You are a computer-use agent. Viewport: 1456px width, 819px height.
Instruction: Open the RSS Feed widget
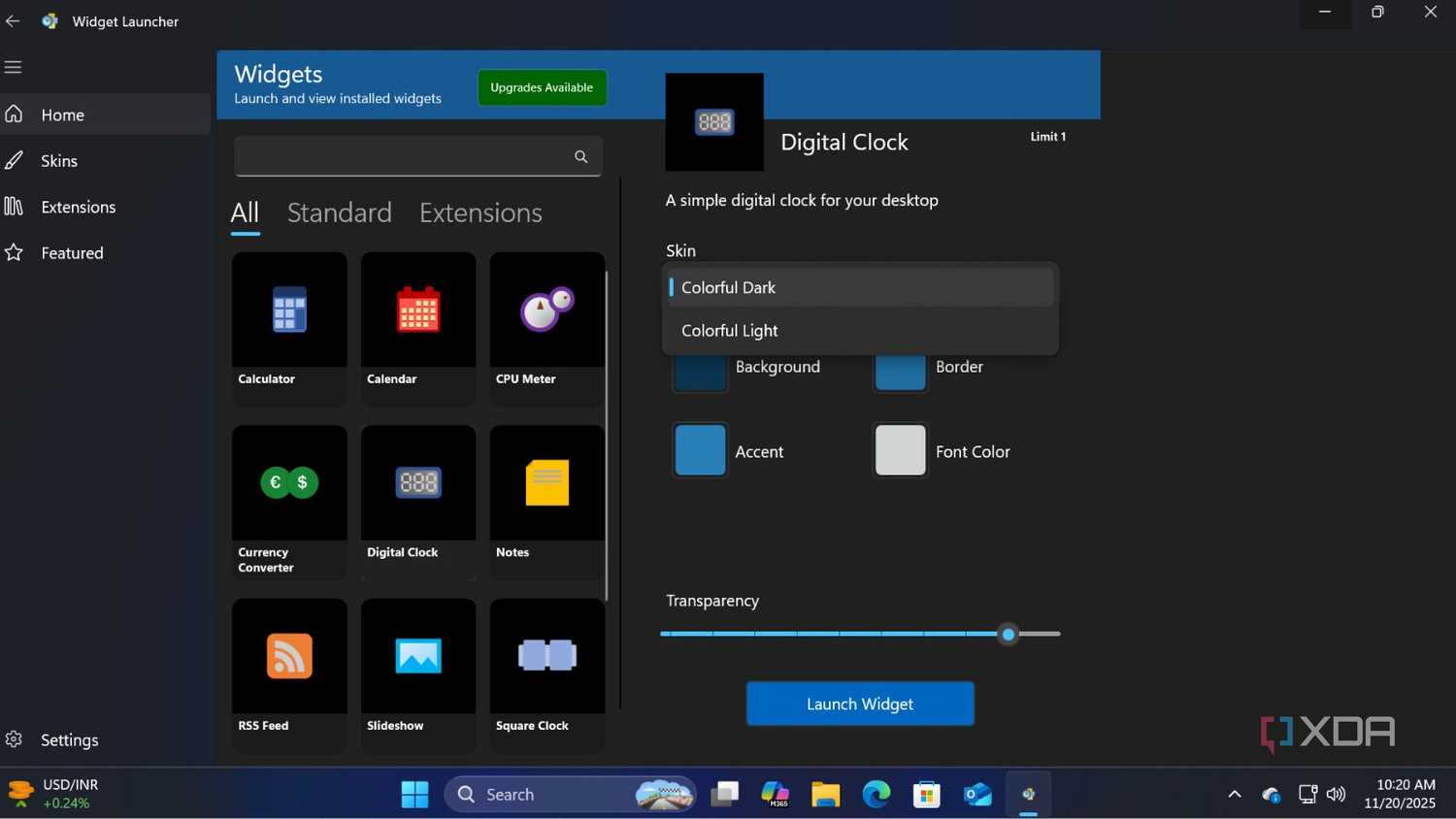coord(289,675)
